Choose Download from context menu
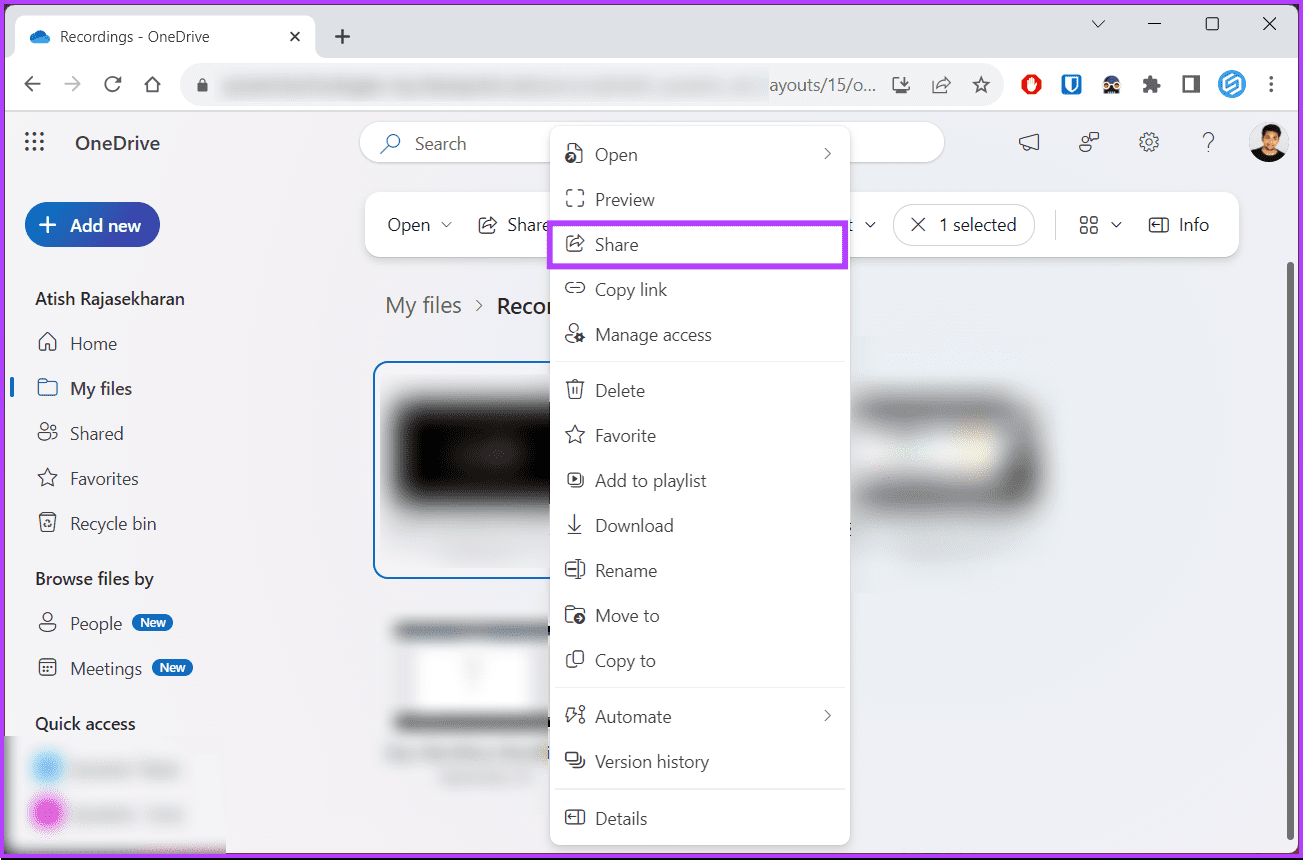This screenshot has width=1303, height=860. (x=633, y=526)
